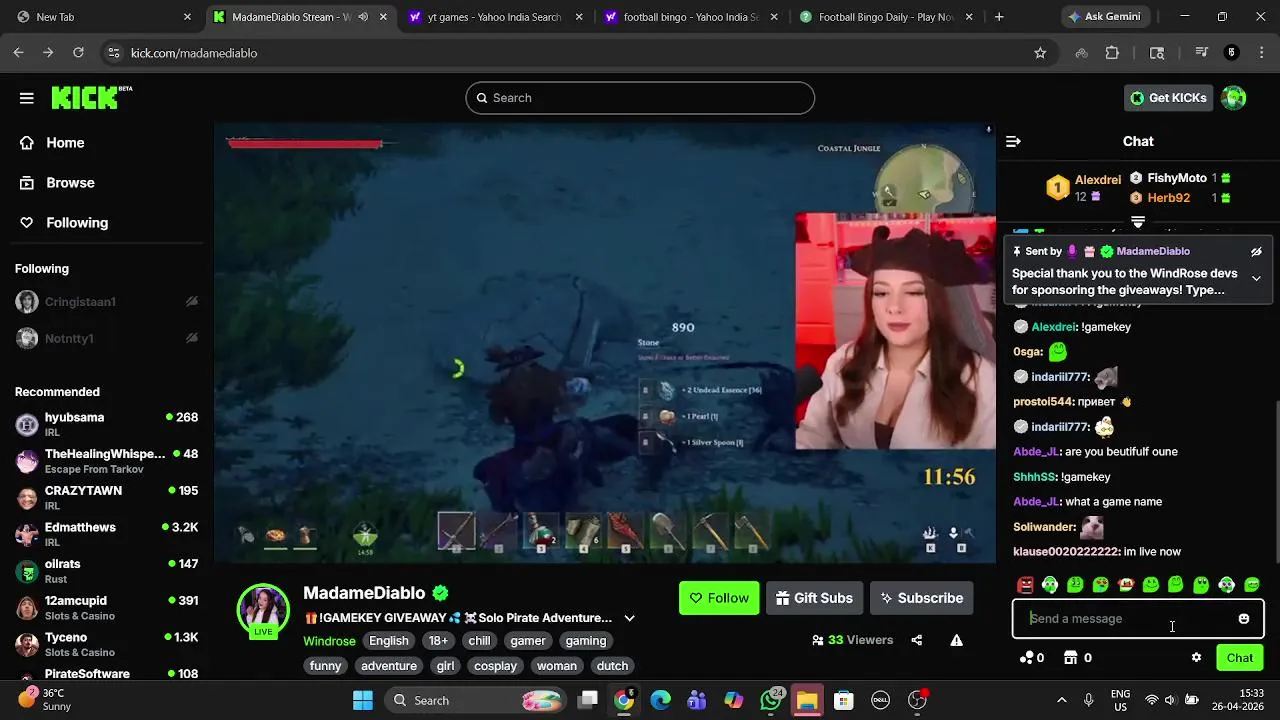The width and height of the screenshot is (1280, 720).
Task: Open File Explorer from the taskbar
Action: click(807, 700)
